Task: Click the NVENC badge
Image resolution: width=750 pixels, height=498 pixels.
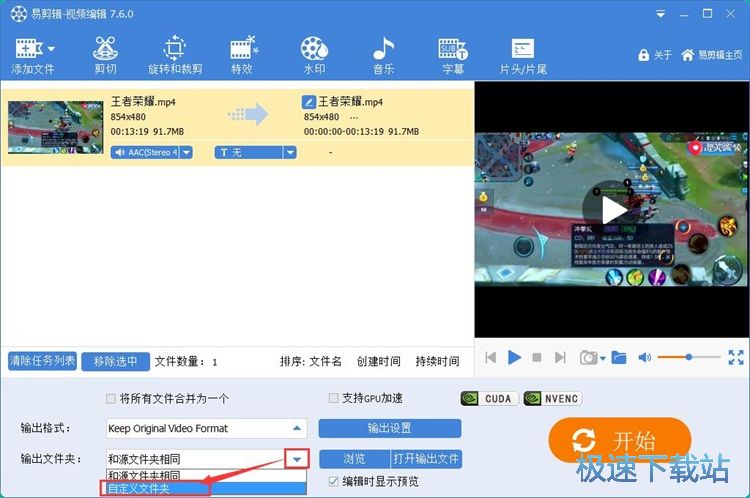Action: (552, 398)
